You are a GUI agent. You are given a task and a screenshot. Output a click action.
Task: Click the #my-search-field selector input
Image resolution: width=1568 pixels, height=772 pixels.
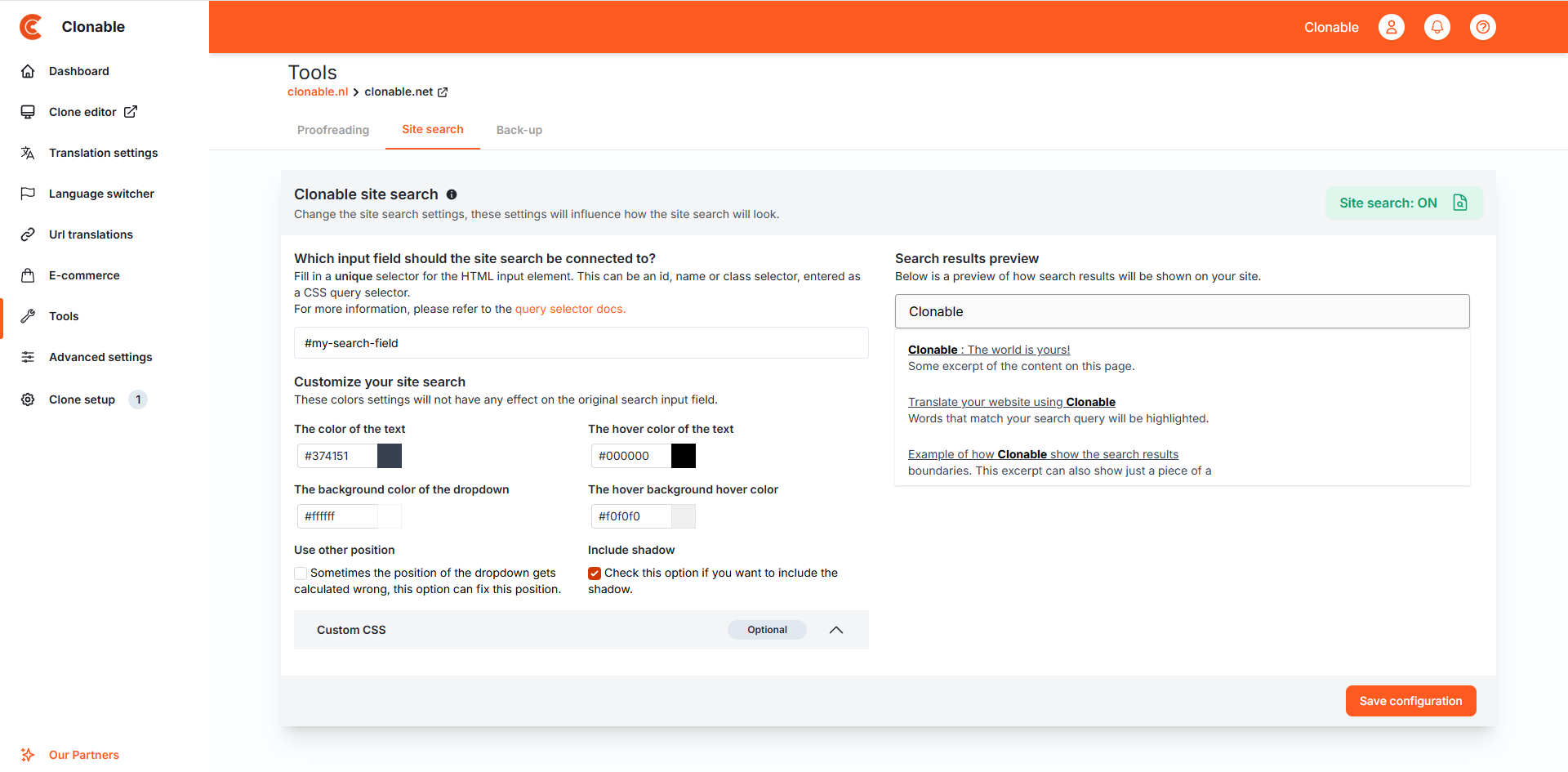tap(581, 343)
